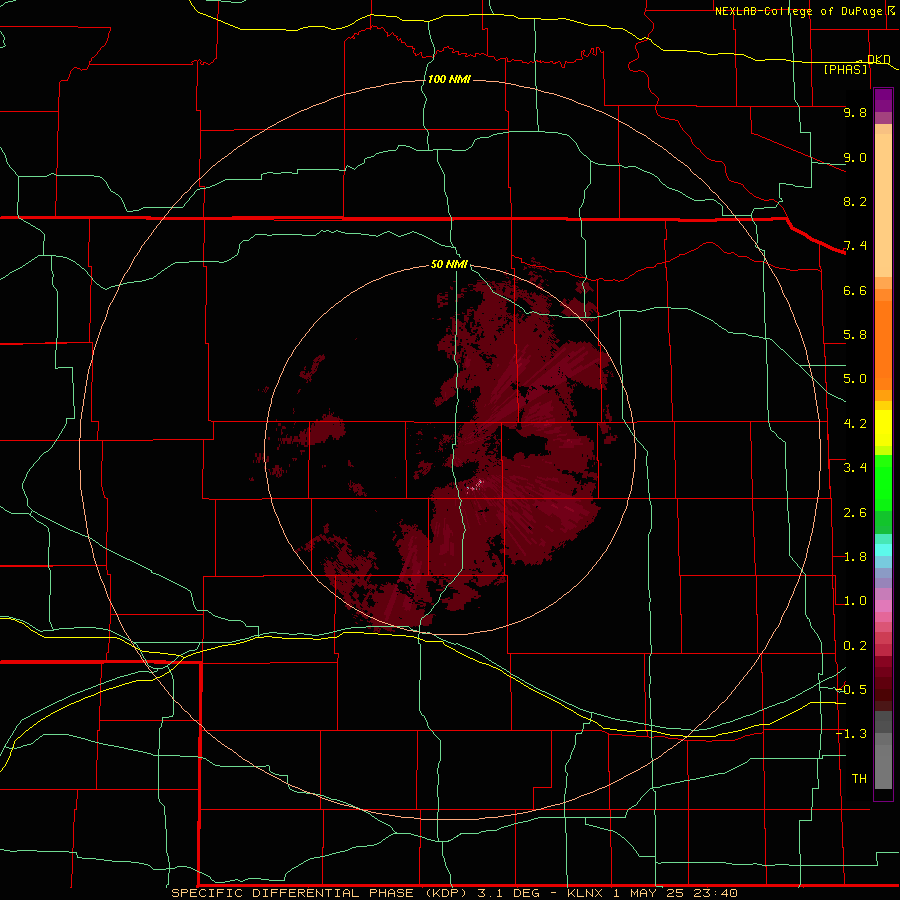Select the -1.3 scale value

[x=851, y=734]
